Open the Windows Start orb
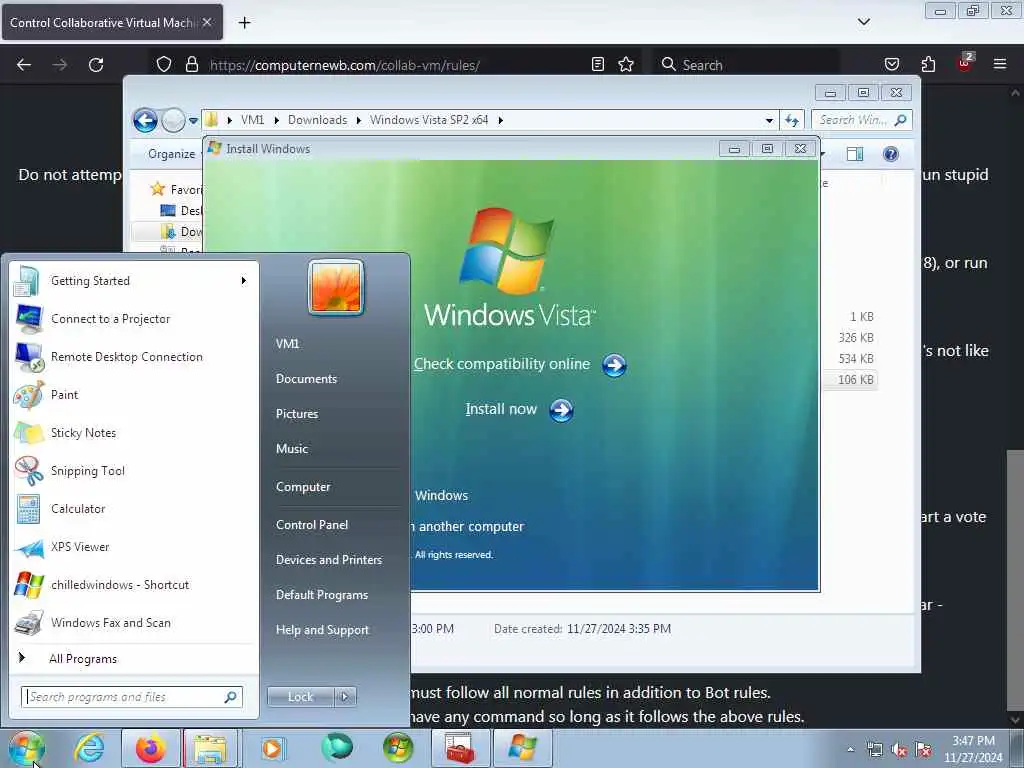Viewport: 1024px width, 768px height. (26, 748)
